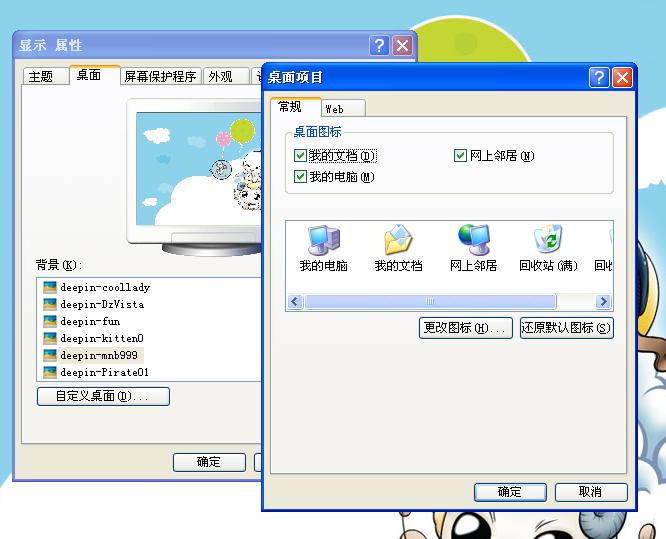The height and width of the screenshot is (539, 666).
Task: Switch to the Web tab
Action: click(343, 109)
